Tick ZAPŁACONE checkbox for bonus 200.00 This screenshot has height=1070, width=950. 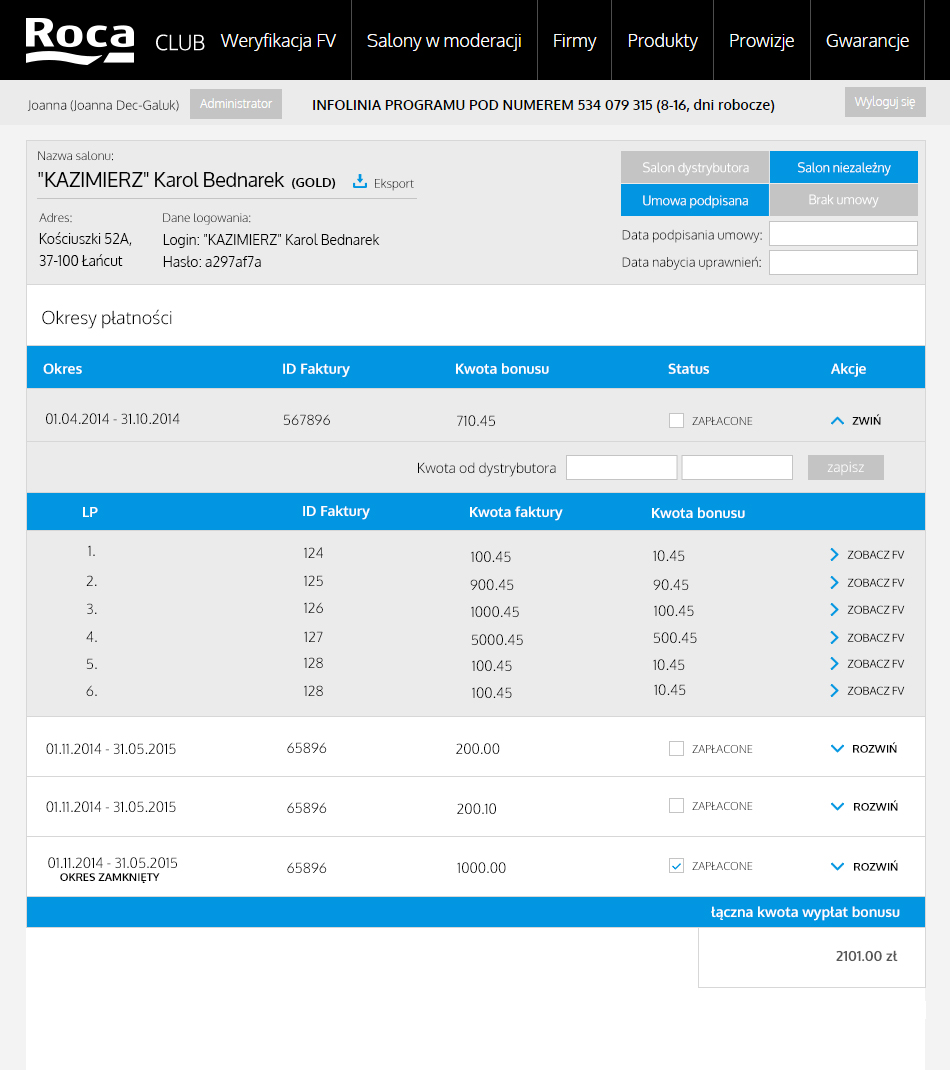coord(676,749)
